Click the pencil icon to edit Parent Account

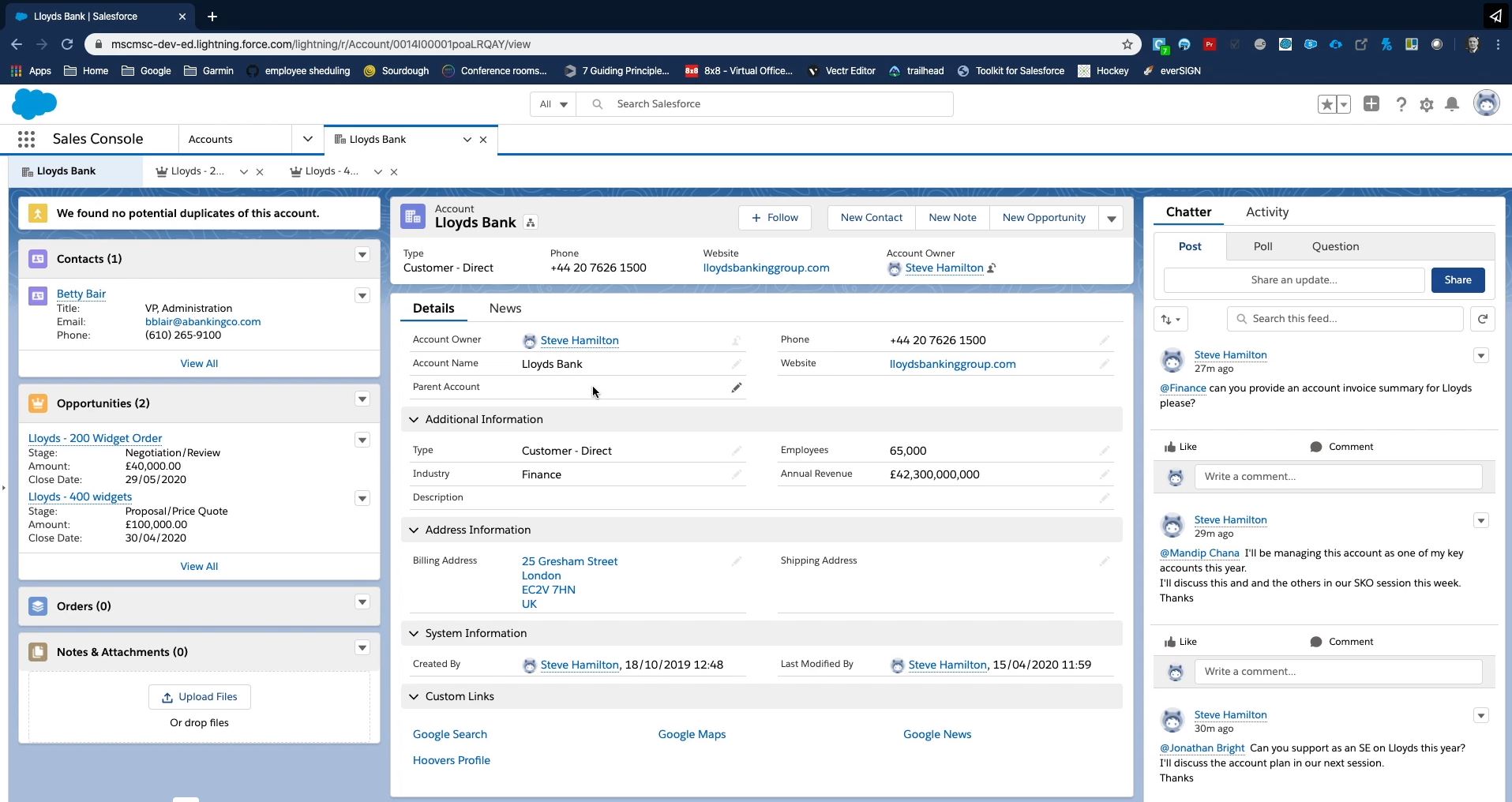tap(736, 388)
